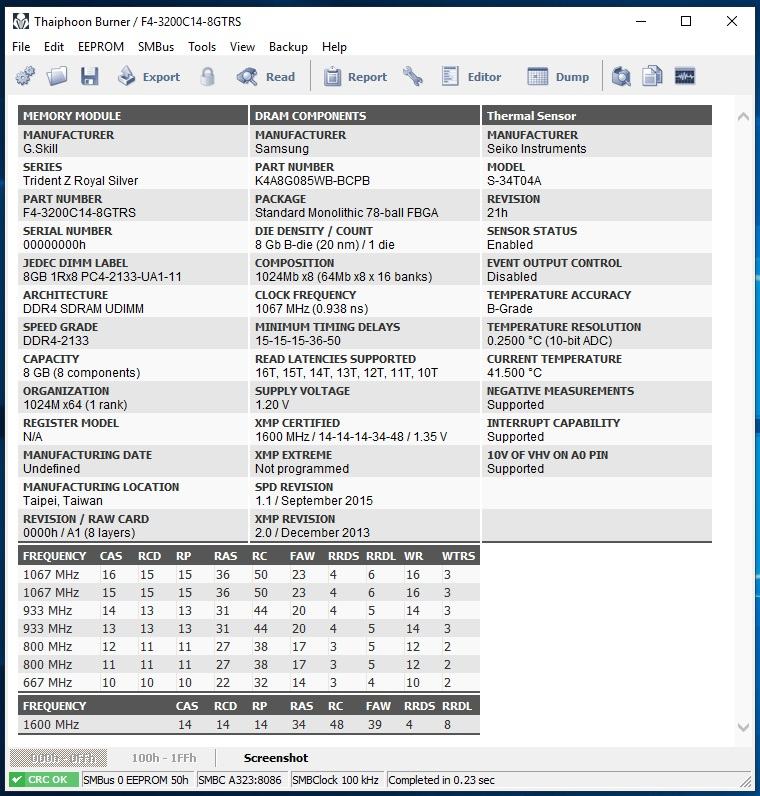Click '1600 MHz' XMP timing row
This screenshot has width=760, height=796.
249,724
